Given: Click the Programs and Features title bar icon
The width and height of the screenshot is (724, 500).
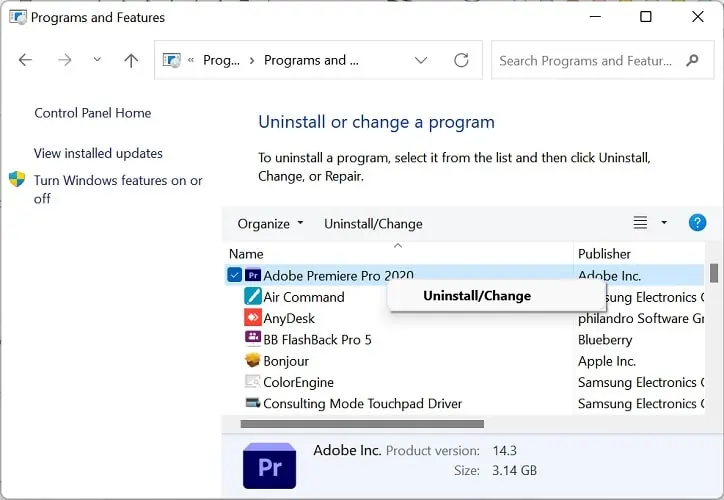Looking at the screenshot, I should [x=18, y=18].
